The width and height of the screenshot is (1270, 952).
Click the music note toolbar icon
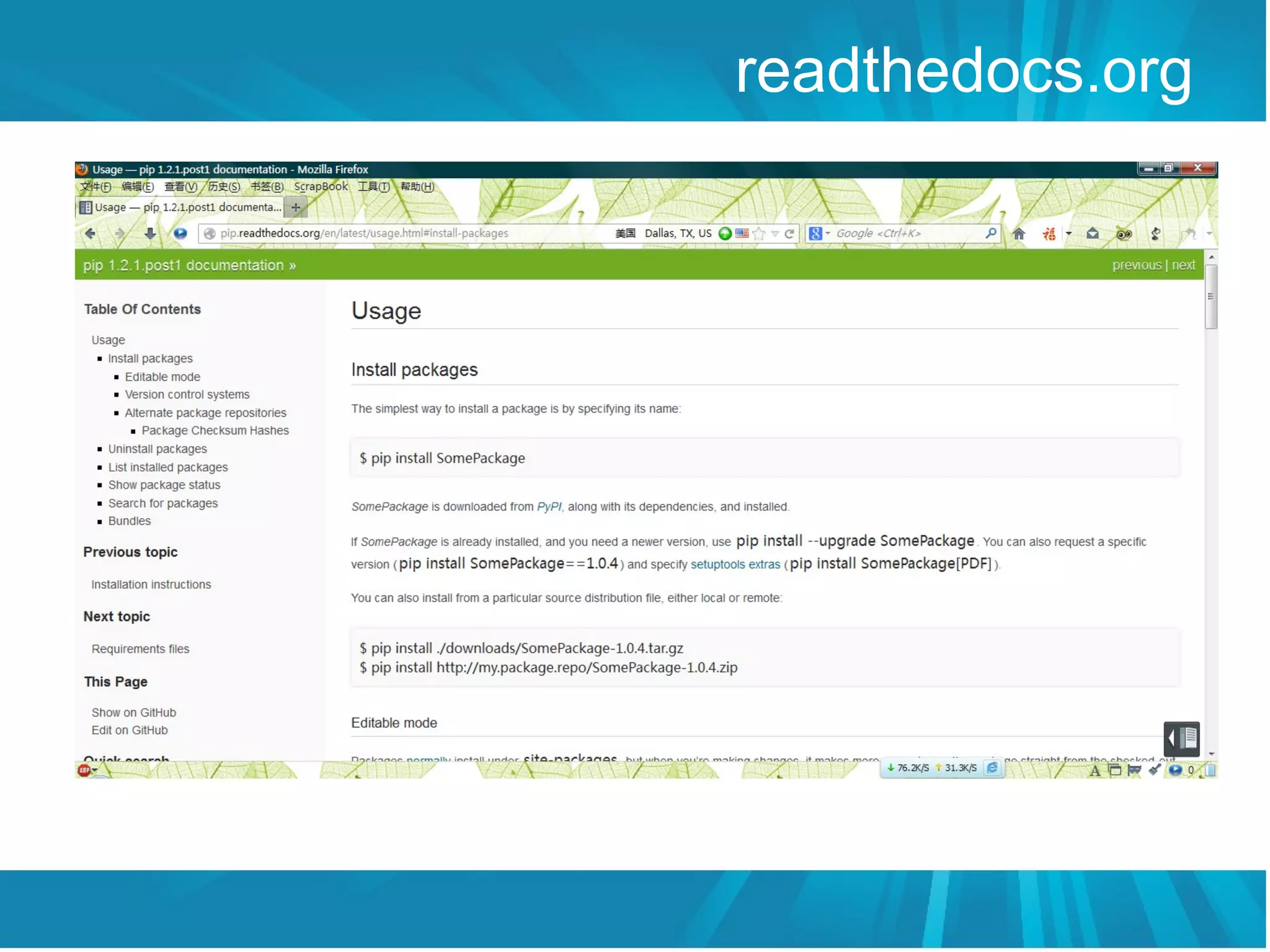1155,234
